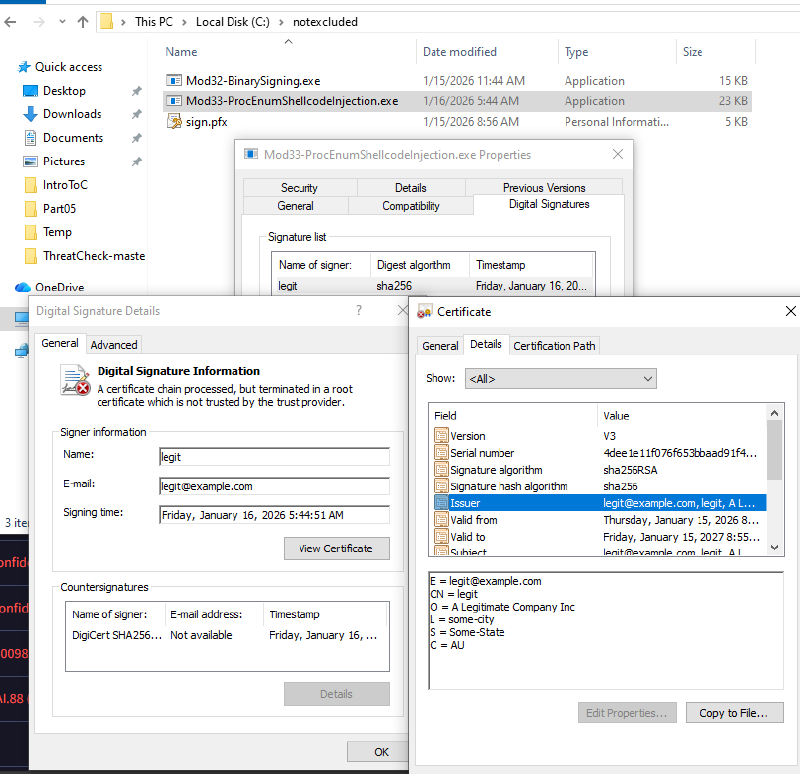Screen dimensions: 800x774
Task: Open Downloads folder in Quick access
Action: click(31, 114)
